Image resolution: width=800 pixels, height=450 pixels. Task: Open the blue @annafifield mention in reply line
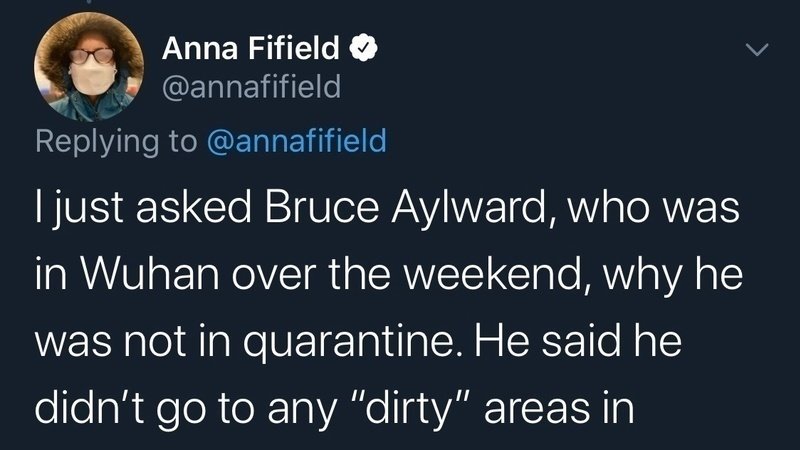[x=295, y=140]
